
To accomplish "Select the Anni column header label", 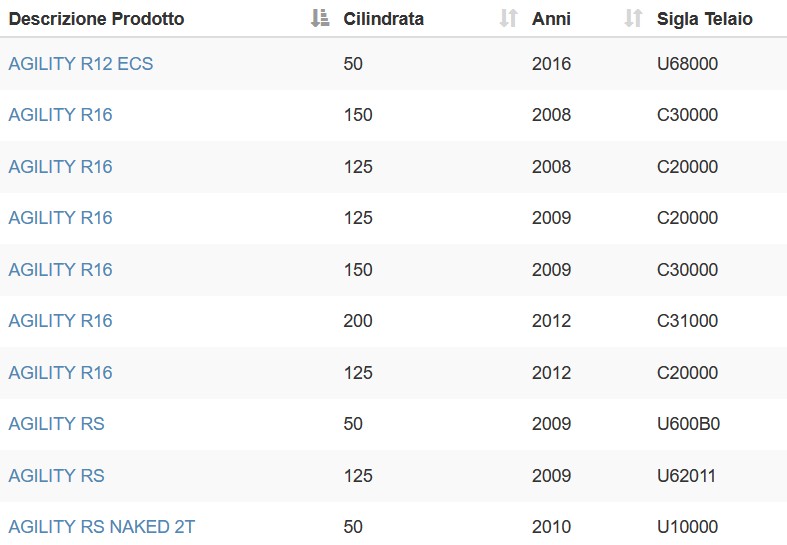I will 551,19.
